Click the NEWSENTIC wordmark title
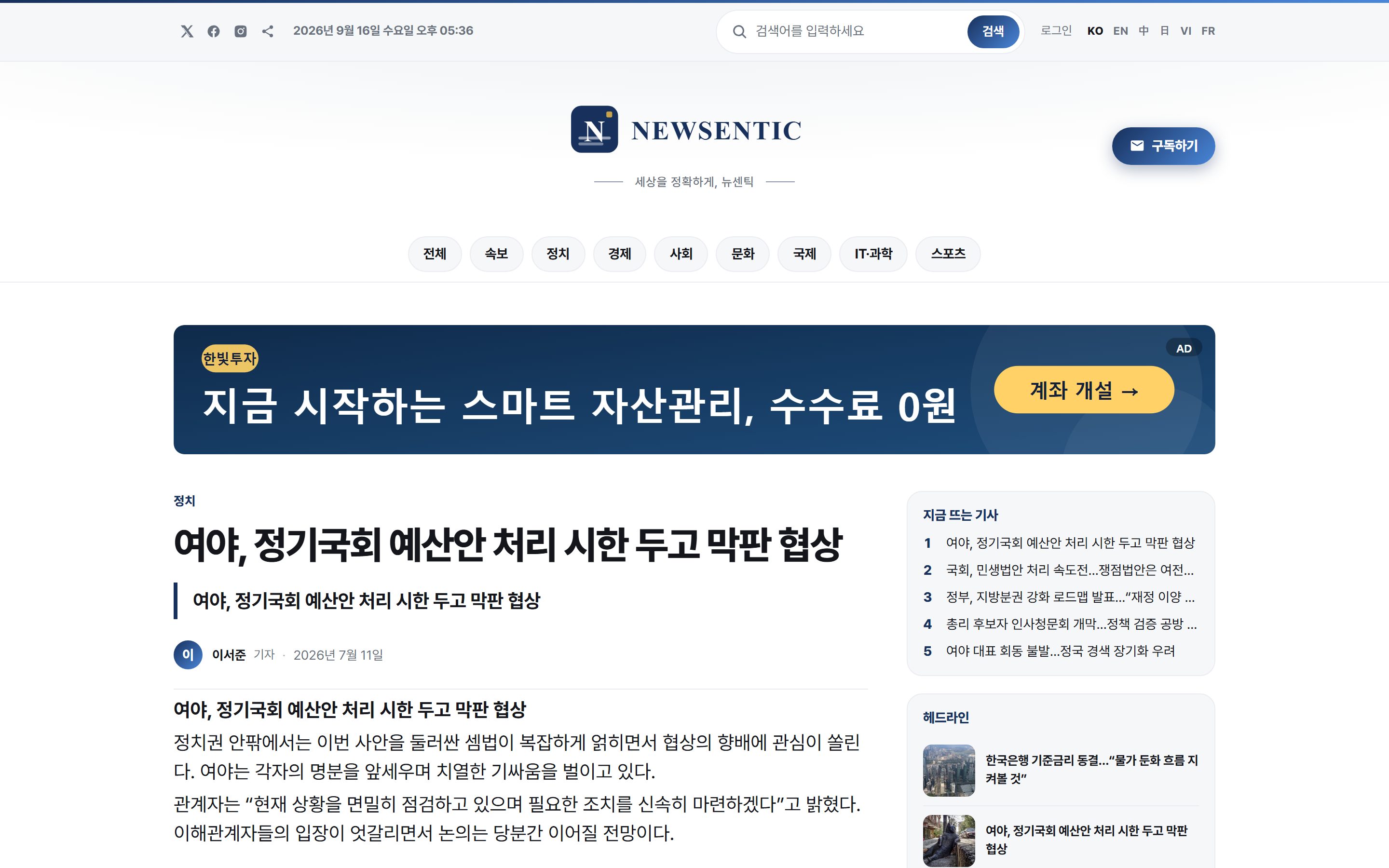Viewport: 1389px width, 868px height. click(x=716, y=131)
